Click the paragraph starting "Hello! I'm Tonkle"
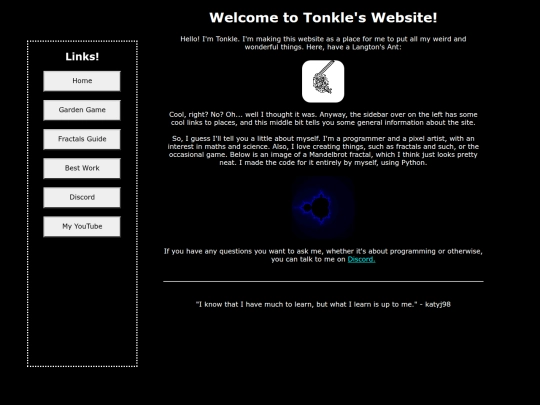The width and height of the screenshot is (540, 405). click(x=323, y=43)
